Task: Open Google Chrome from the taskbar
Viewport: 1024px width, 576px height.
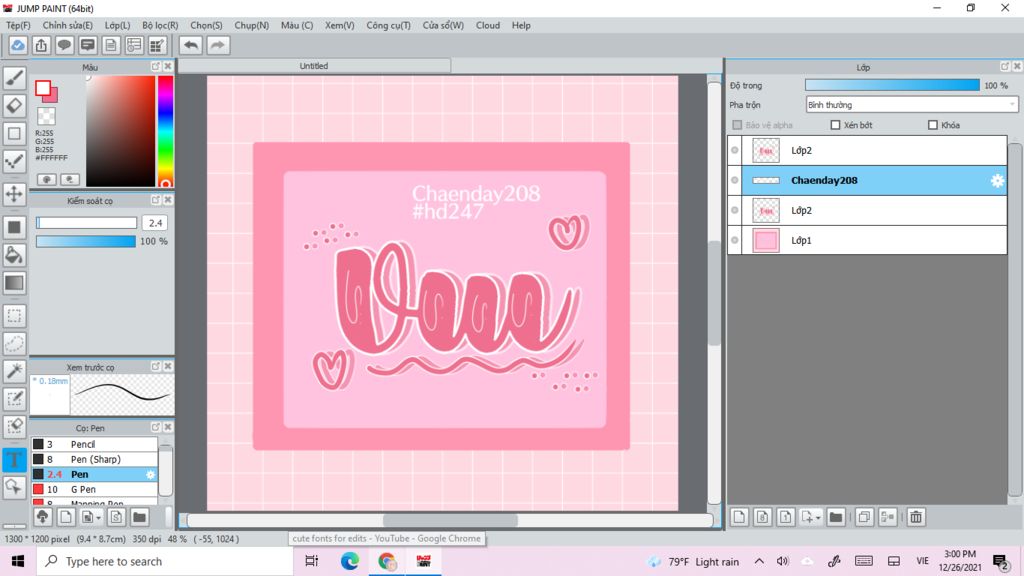Action: 387,562
